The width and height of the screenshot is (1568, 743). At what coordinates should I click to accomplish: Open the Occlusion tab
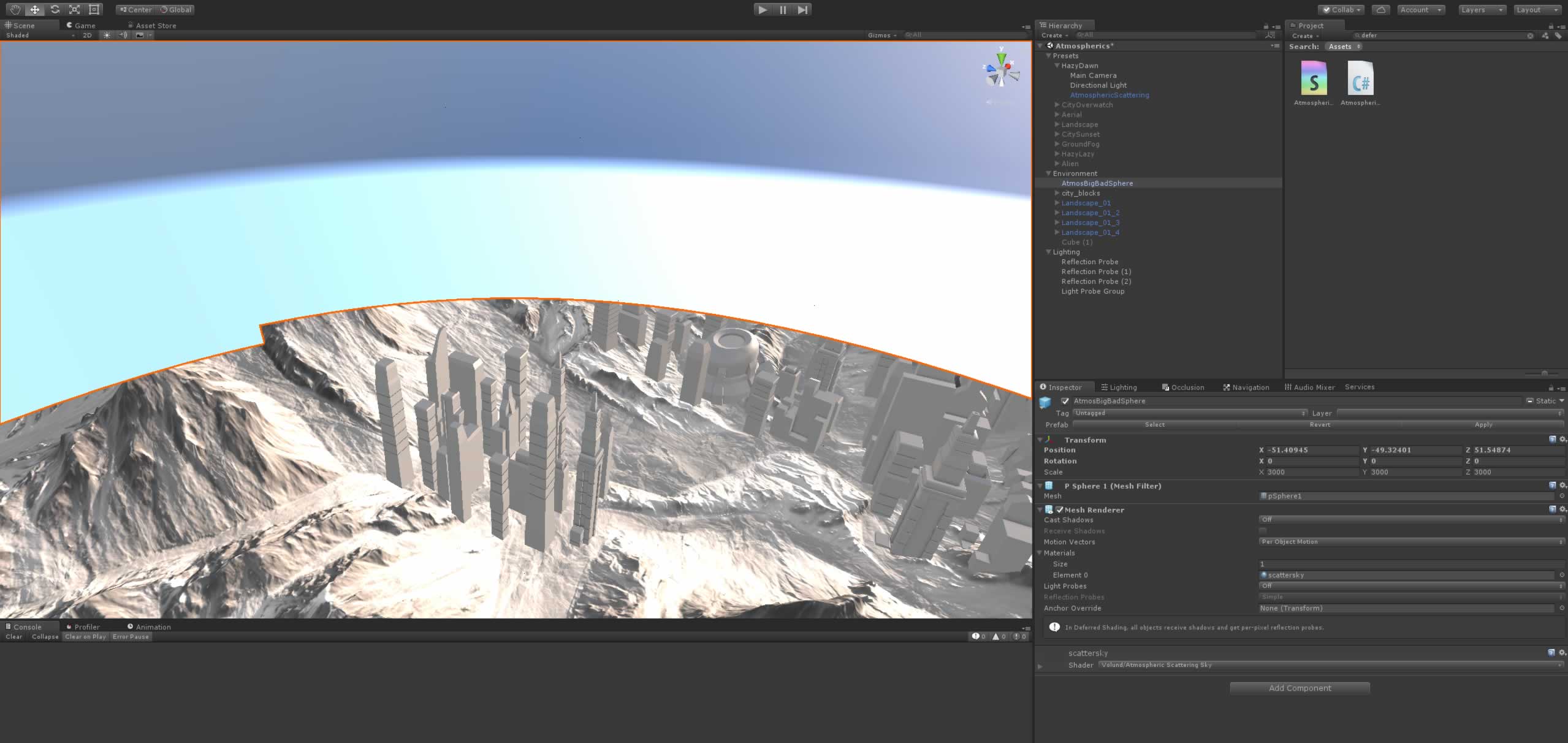pos(1183,387)
